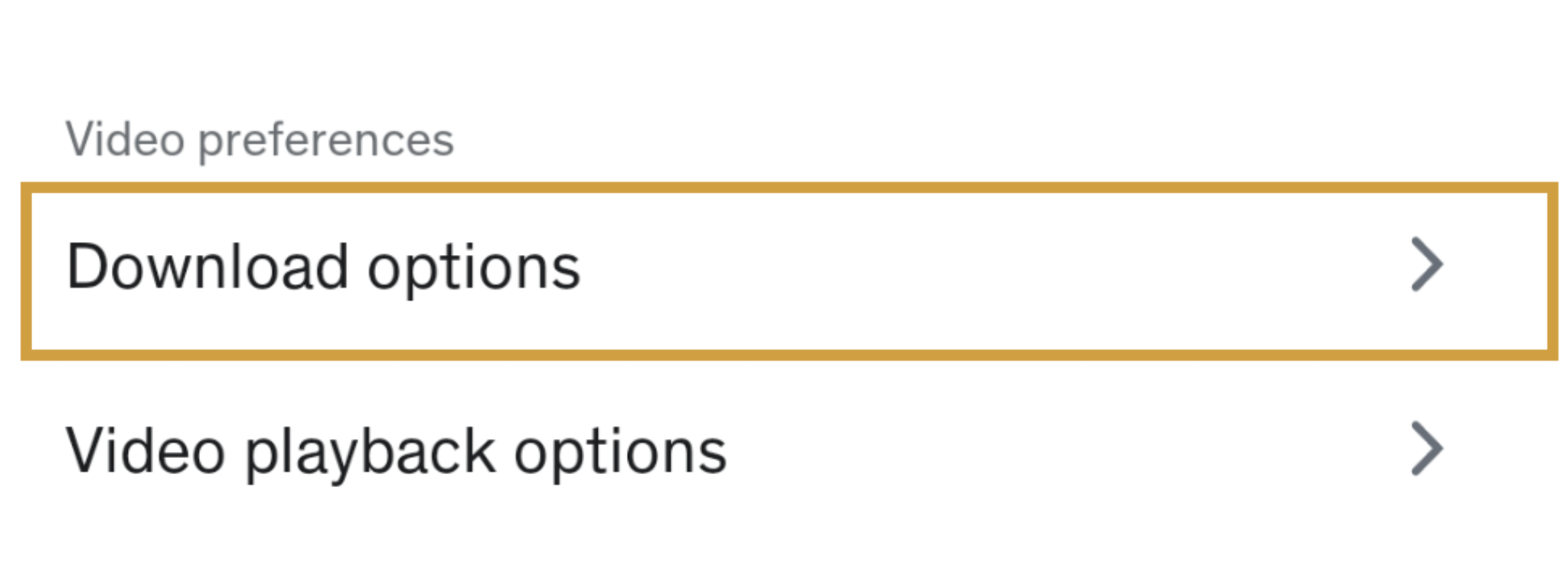
Task: Click the chevron next to Video playback options
Action: [x=1426, y=449]
